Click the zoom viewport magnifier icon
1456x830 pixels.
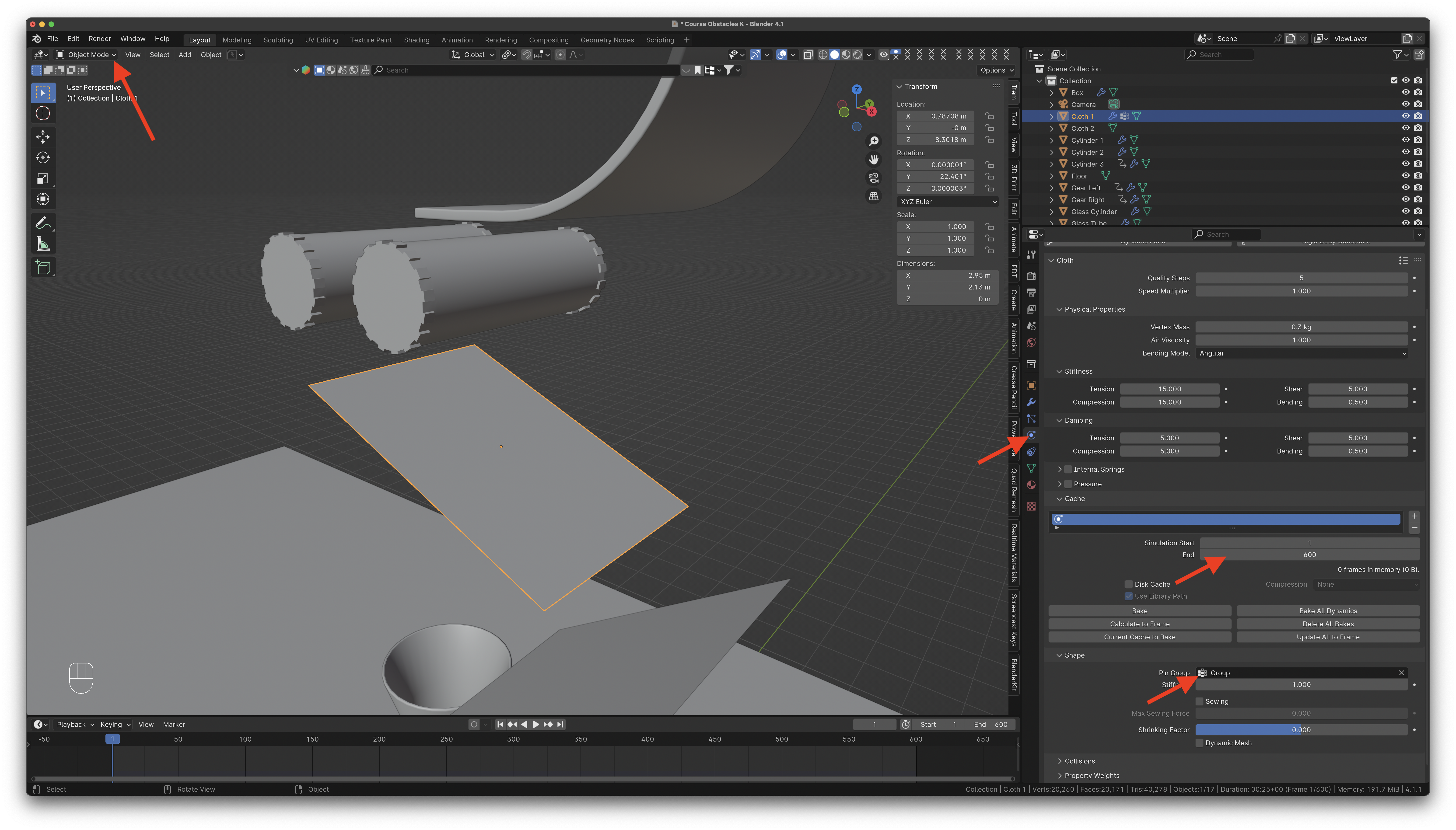click(873, 141)
